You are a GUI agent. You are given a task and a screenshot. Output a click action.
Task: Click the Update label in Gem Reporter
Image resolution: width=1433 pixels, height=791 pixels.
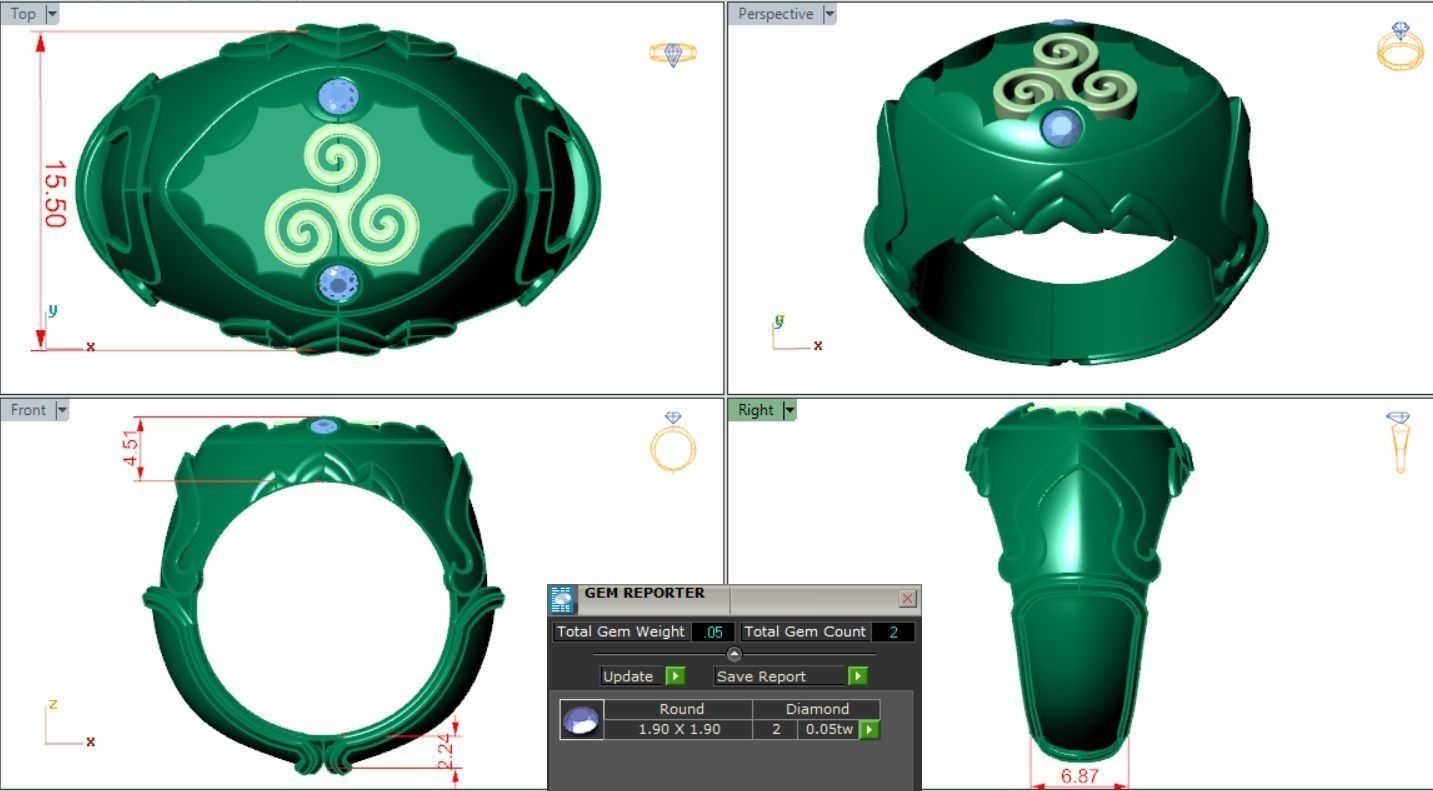point(628,676)
